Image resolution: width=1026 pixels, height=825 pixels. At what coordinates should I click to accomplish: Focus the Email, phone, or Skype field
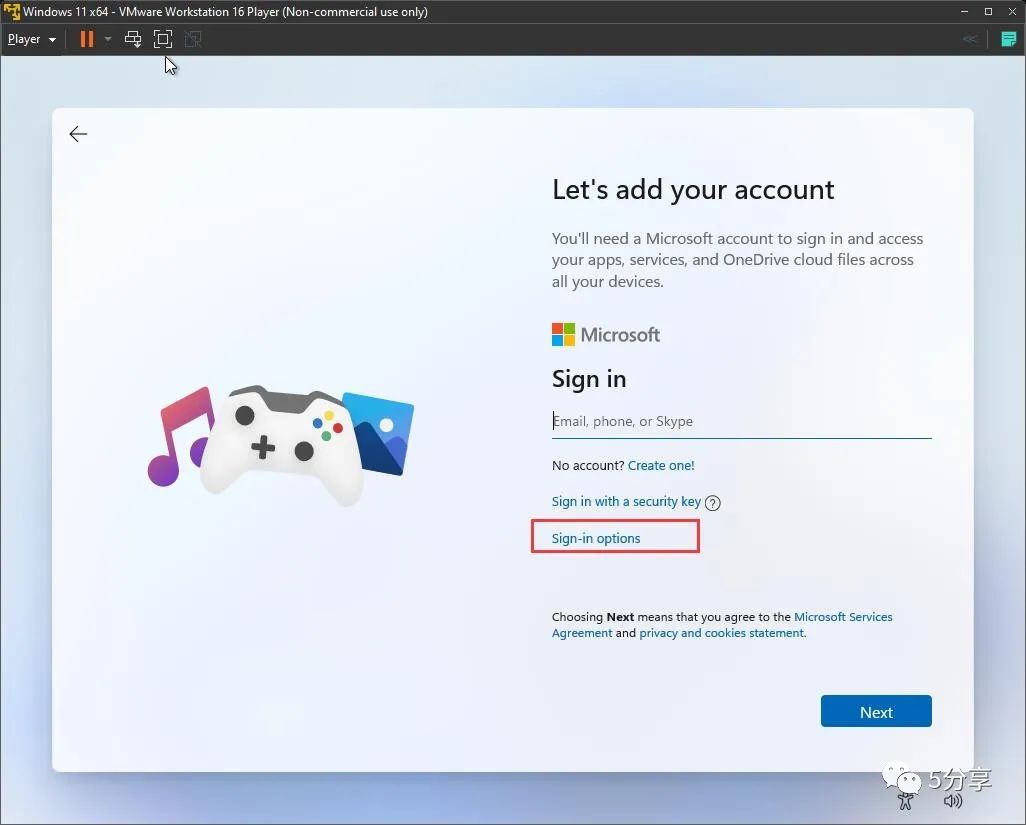[741, 421]
